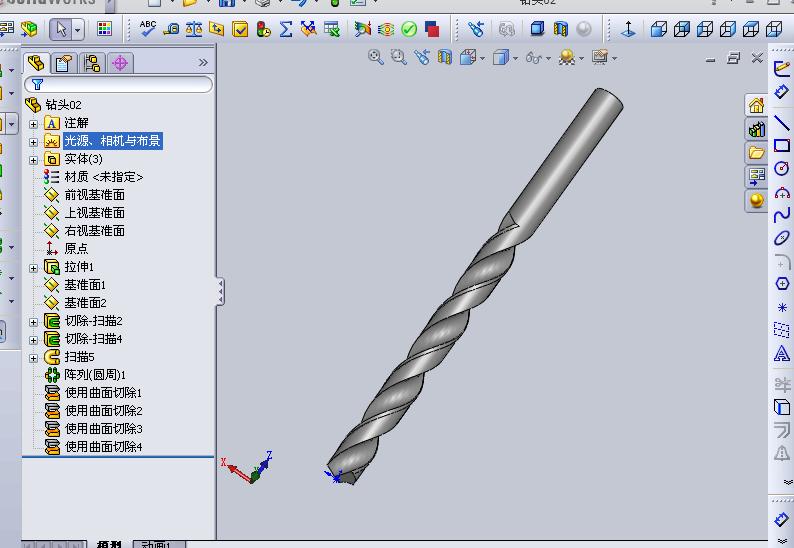Select the Polygon sketch tool
The height and width of the screenshot is (548, 794).
coord(782,284)
